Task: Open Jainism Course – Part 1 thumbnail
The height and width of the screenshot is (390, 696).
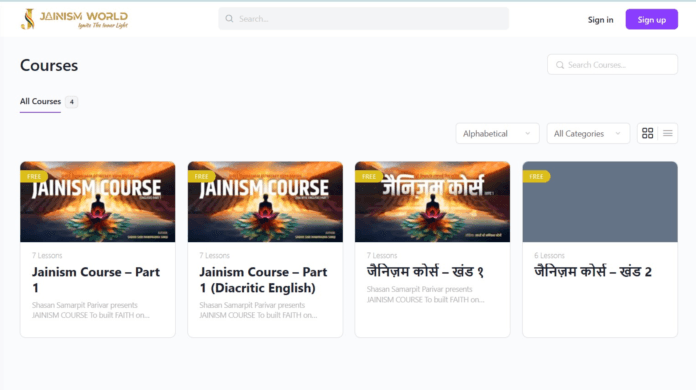Action: 98,202
